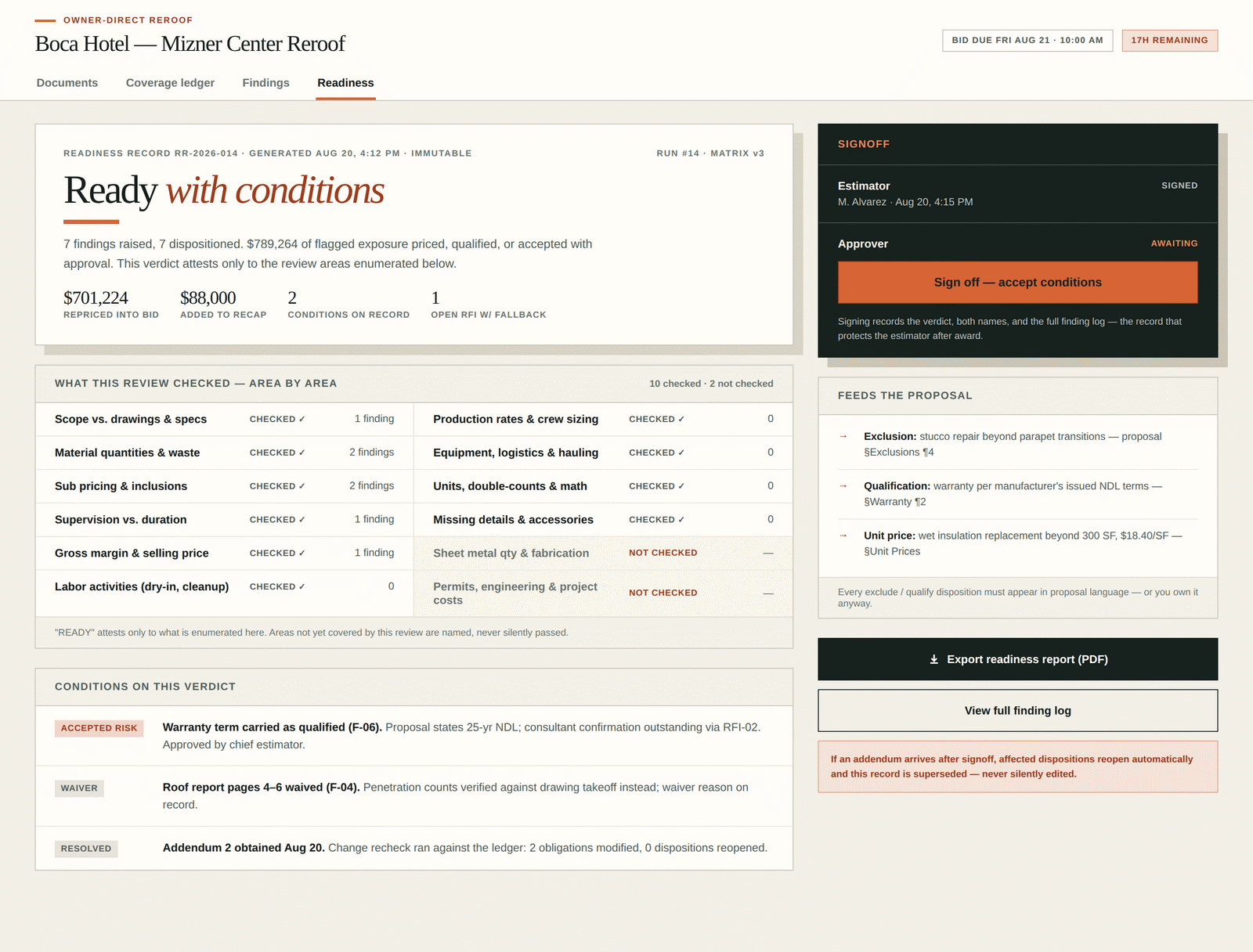Click the Run #14 Matrix v3 label

[710, 153]
